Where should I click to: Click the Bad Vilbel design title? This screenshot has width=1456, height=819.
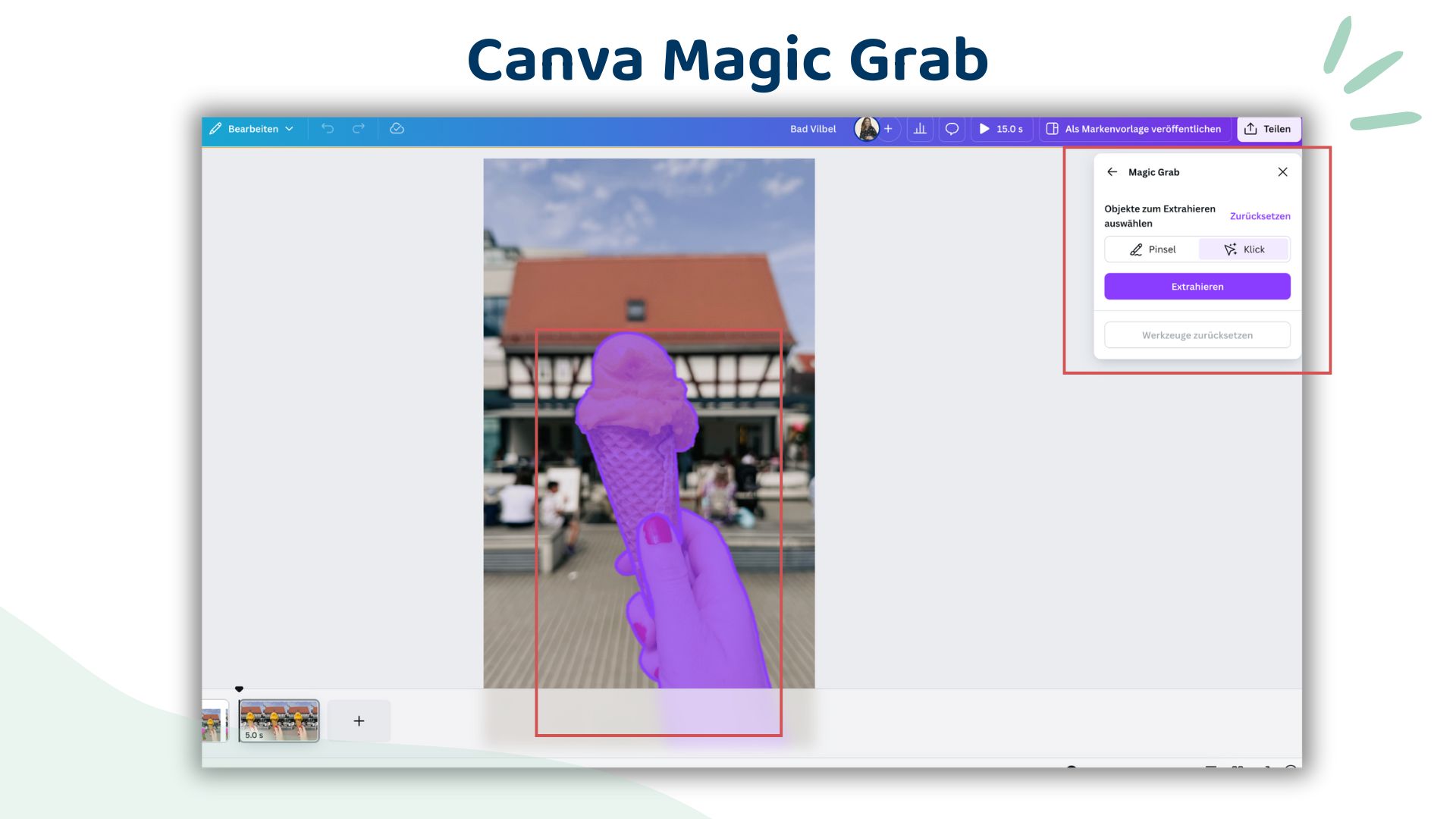(813, 129)
